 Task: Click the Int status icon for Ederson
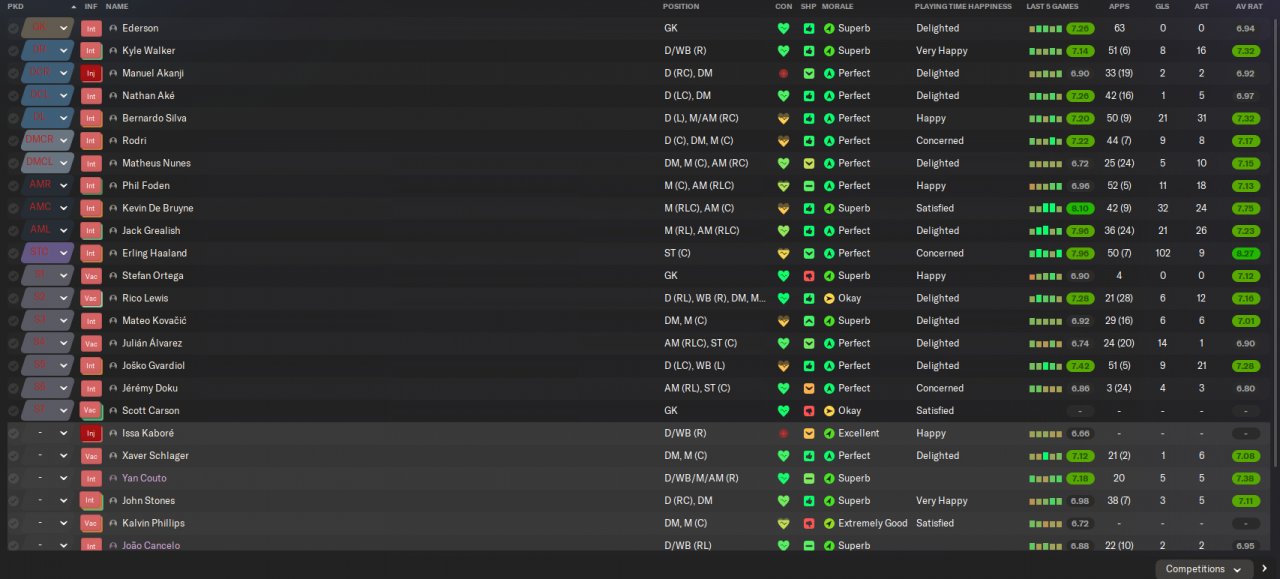pyautogui.click(x=91, y=28)
